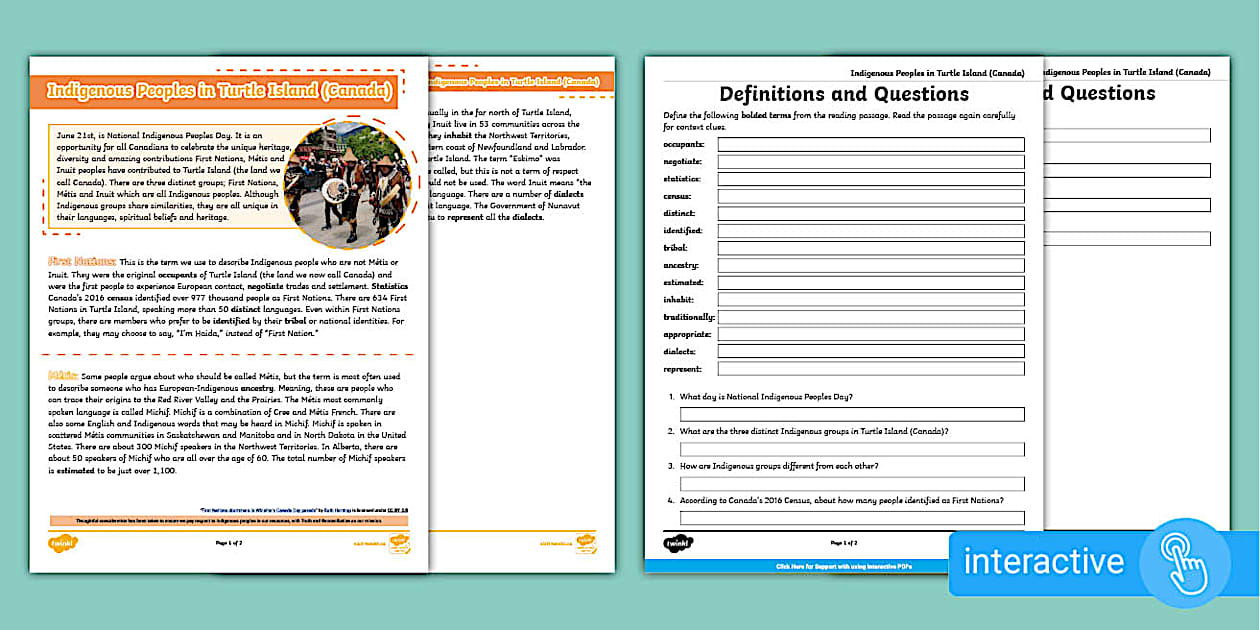Select the 'represent' definition text box
This screenshot has width=1260, height=630.
(870, 369)
